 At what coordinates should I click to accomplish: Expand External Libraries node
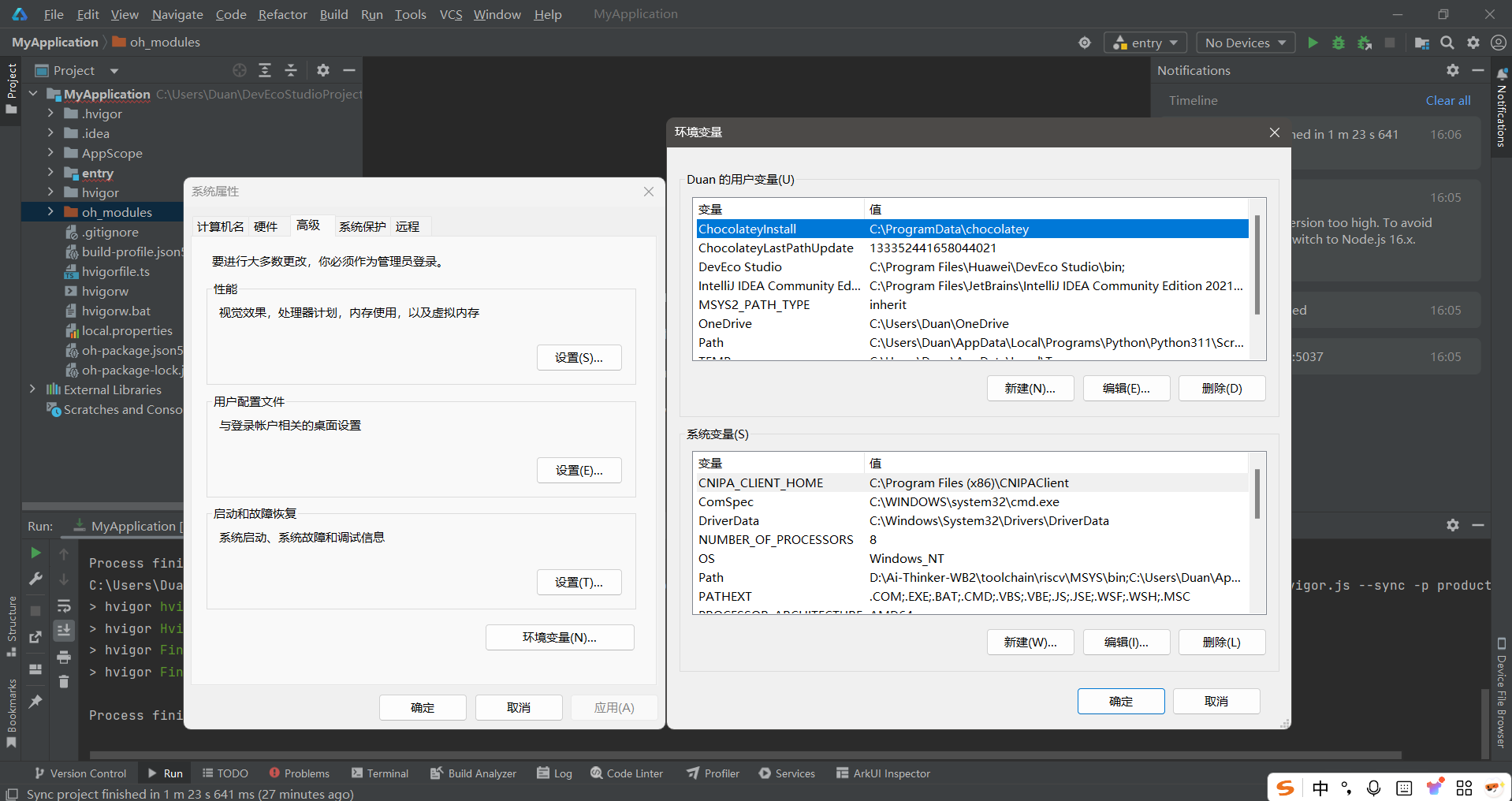[32, 389]
